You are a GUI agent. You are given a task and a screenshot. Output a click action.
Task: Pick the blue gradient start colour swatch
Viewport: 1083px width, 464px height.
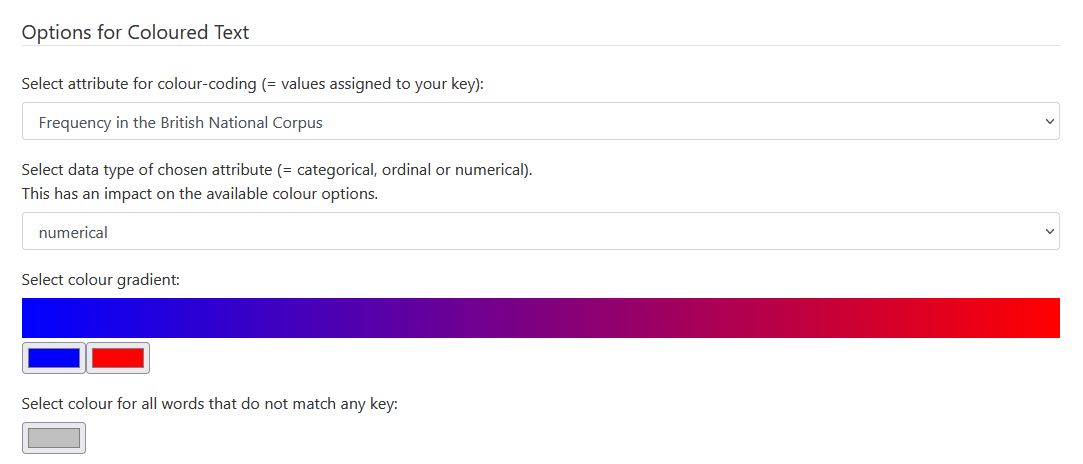pyautogui.click(x=54, y=358)
